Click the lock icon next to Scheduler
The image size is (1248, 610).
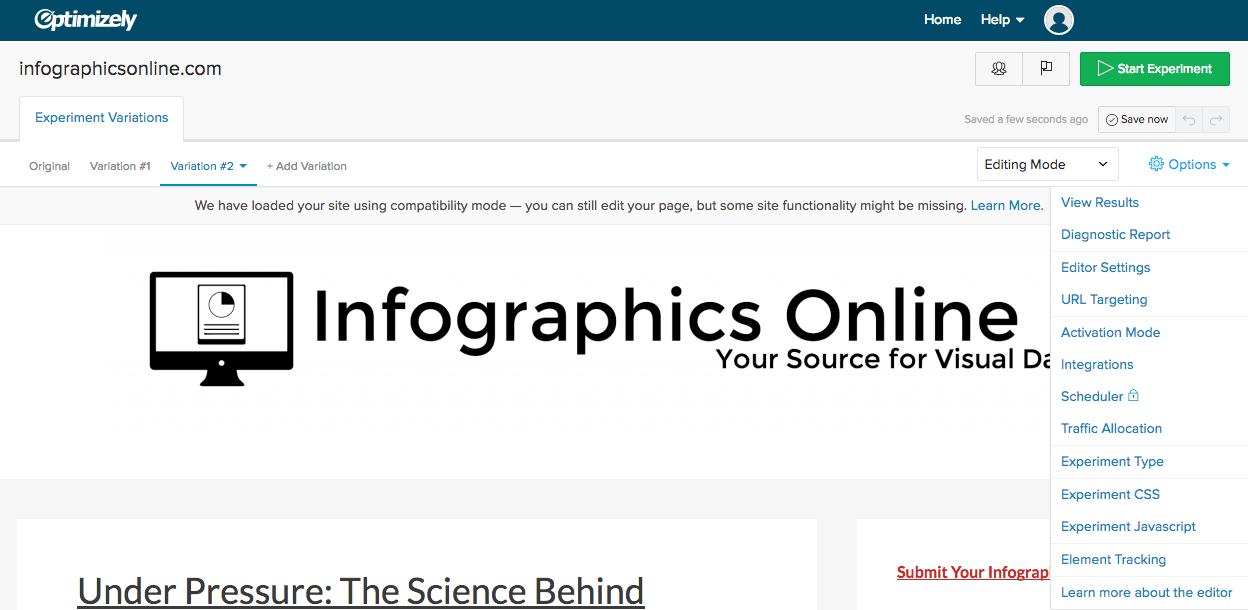(1133, 396)
